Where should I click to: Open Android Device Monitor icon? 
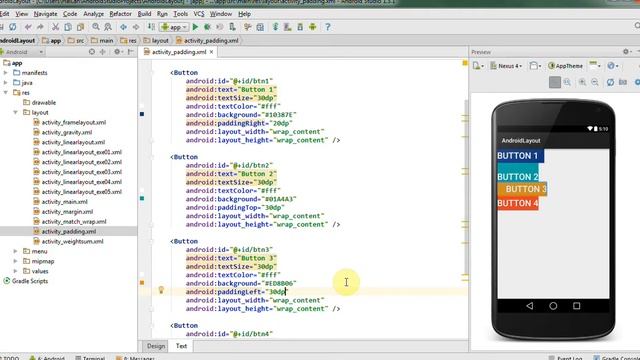click(313, 27)
